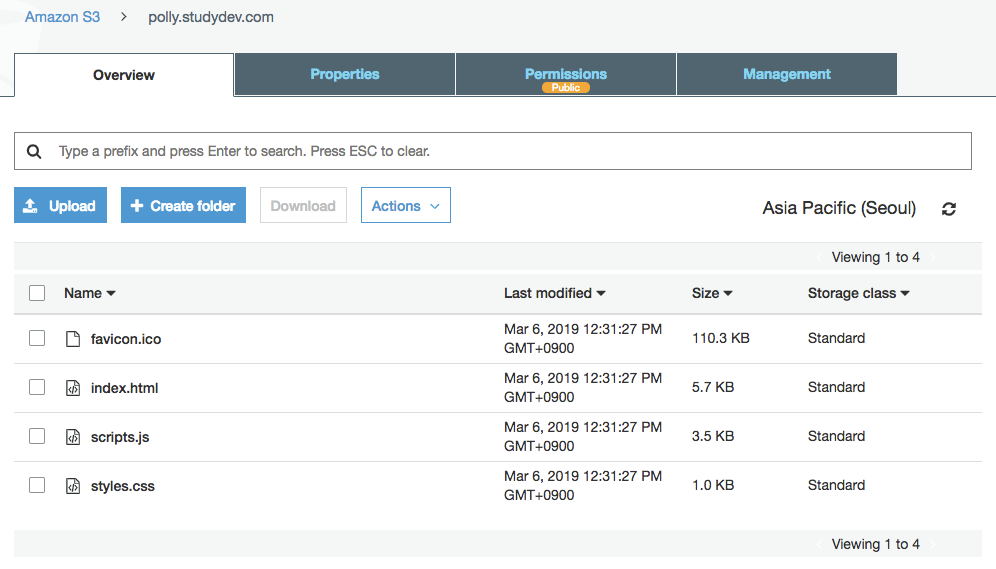
Task: Sort by Name column header
Action: pos(90,293)
